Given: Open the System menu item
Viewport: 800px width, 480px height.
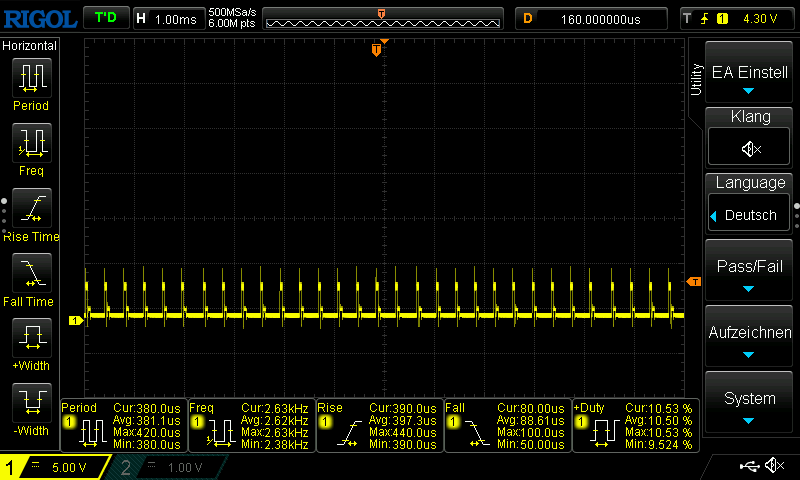Looking at the screenshot, I should 748,403.
